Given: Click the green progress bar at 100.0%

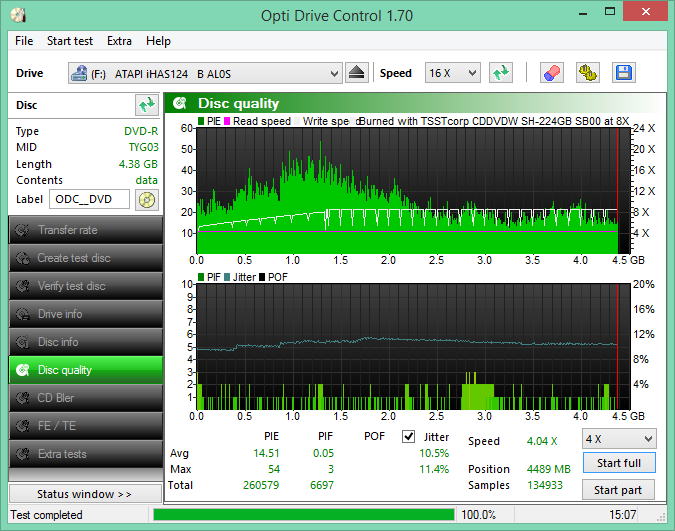Looking at the screenshot, I should click(x=304, y=515).
